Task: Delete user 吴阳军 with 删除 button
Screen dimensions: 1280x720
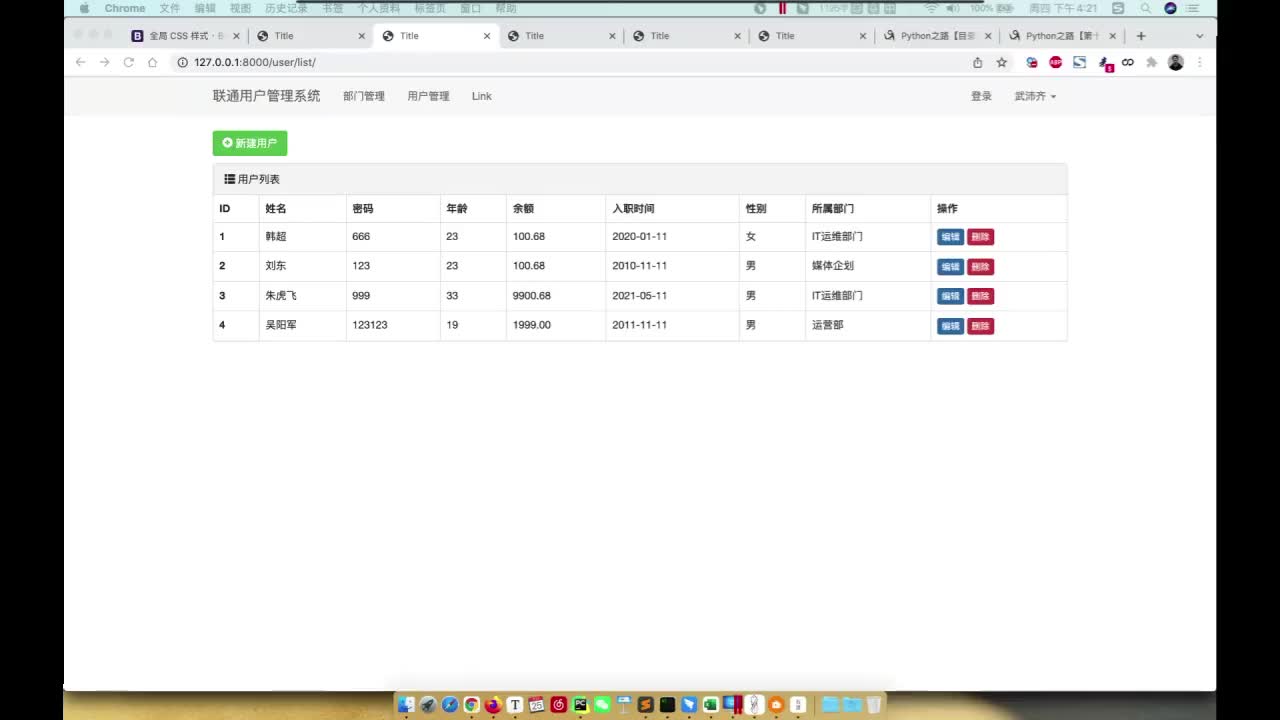Action: 981,326
